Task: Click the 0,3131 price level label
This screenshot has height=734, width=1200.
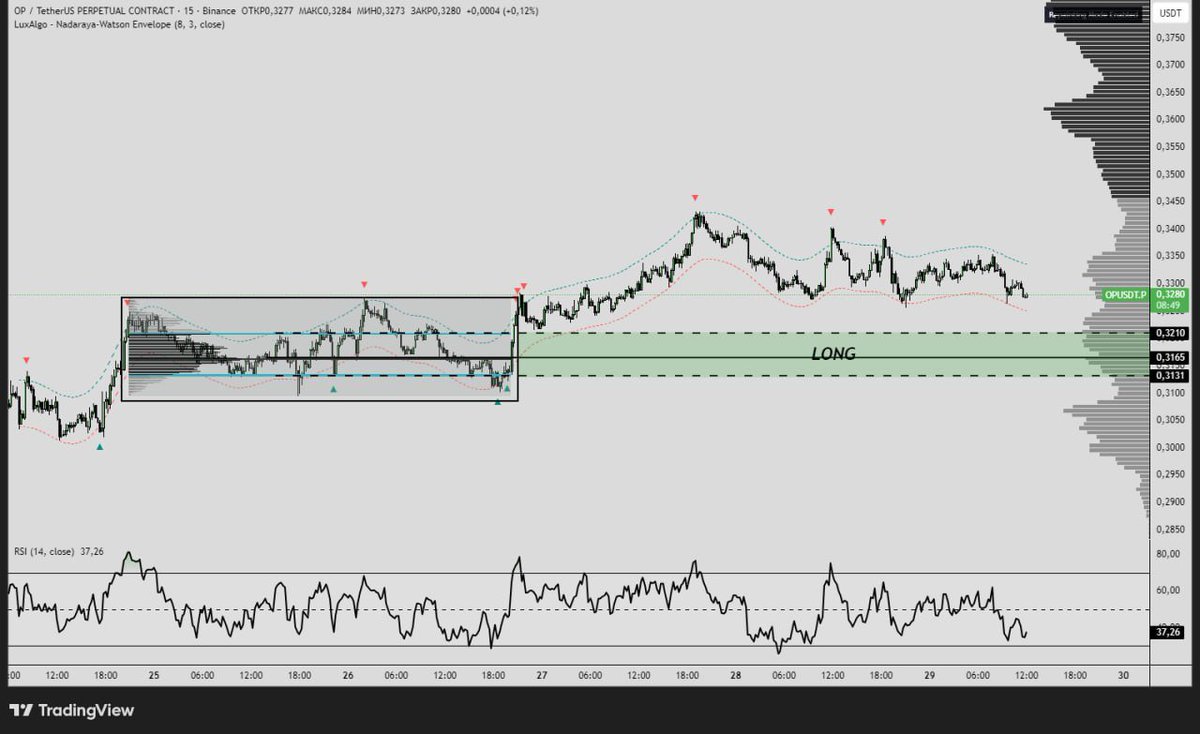Action: coord(1168,375)
